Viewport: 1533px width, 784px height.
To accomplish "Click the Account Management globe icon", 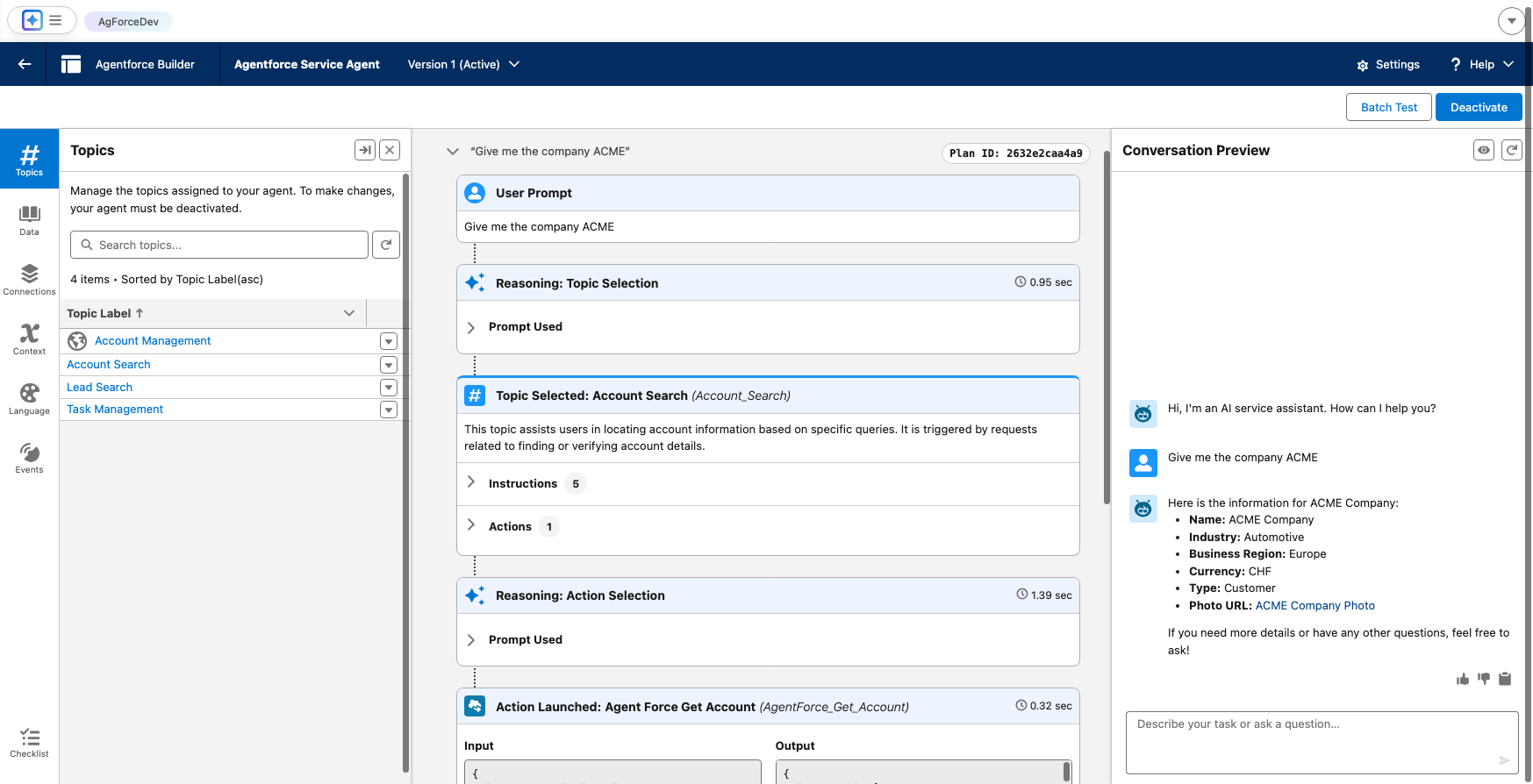I will click(x=77, y=341).
